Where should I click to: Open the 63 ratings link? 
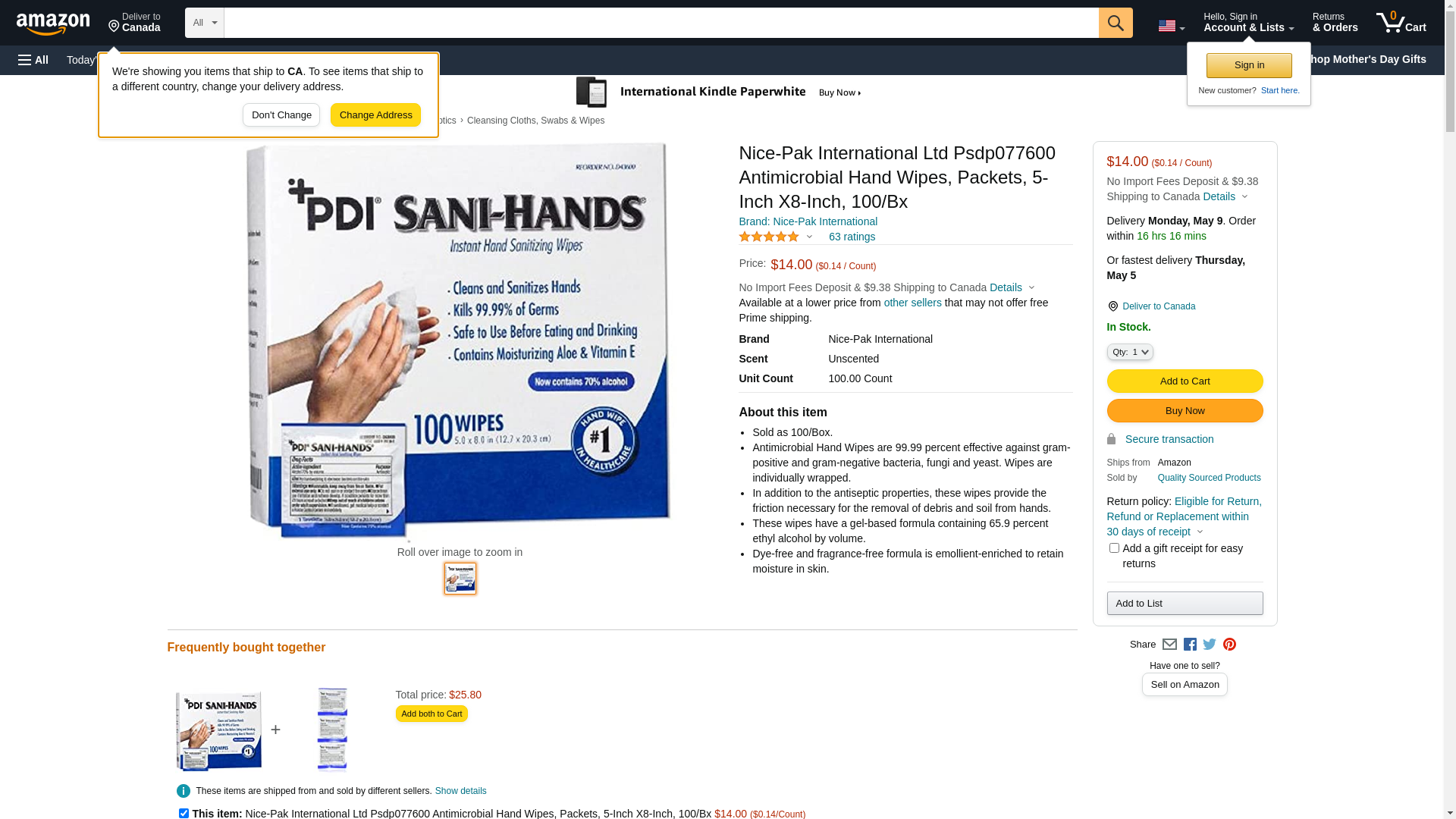click(x=852, y=237)
